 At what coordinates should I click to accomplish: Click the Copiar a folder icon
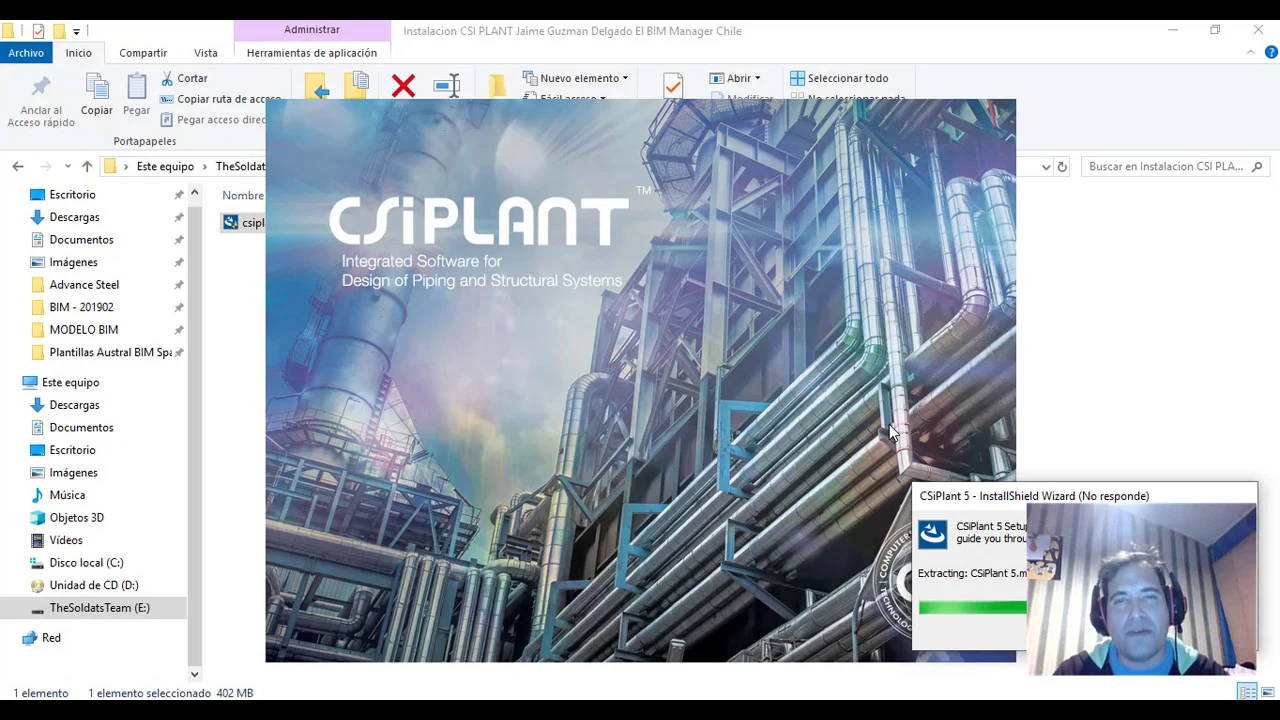[357, 87]
